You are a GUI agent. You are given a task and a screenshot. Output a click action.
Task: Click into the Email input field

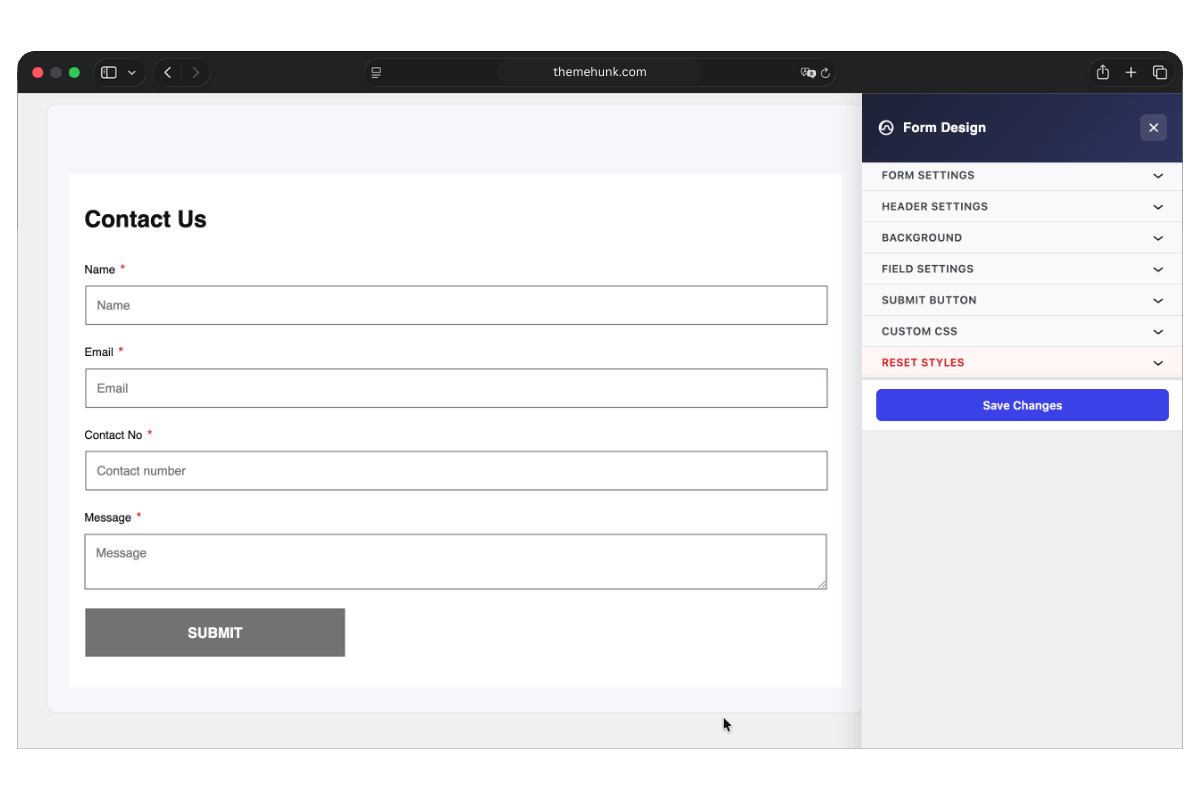click(x=456, y=388)
